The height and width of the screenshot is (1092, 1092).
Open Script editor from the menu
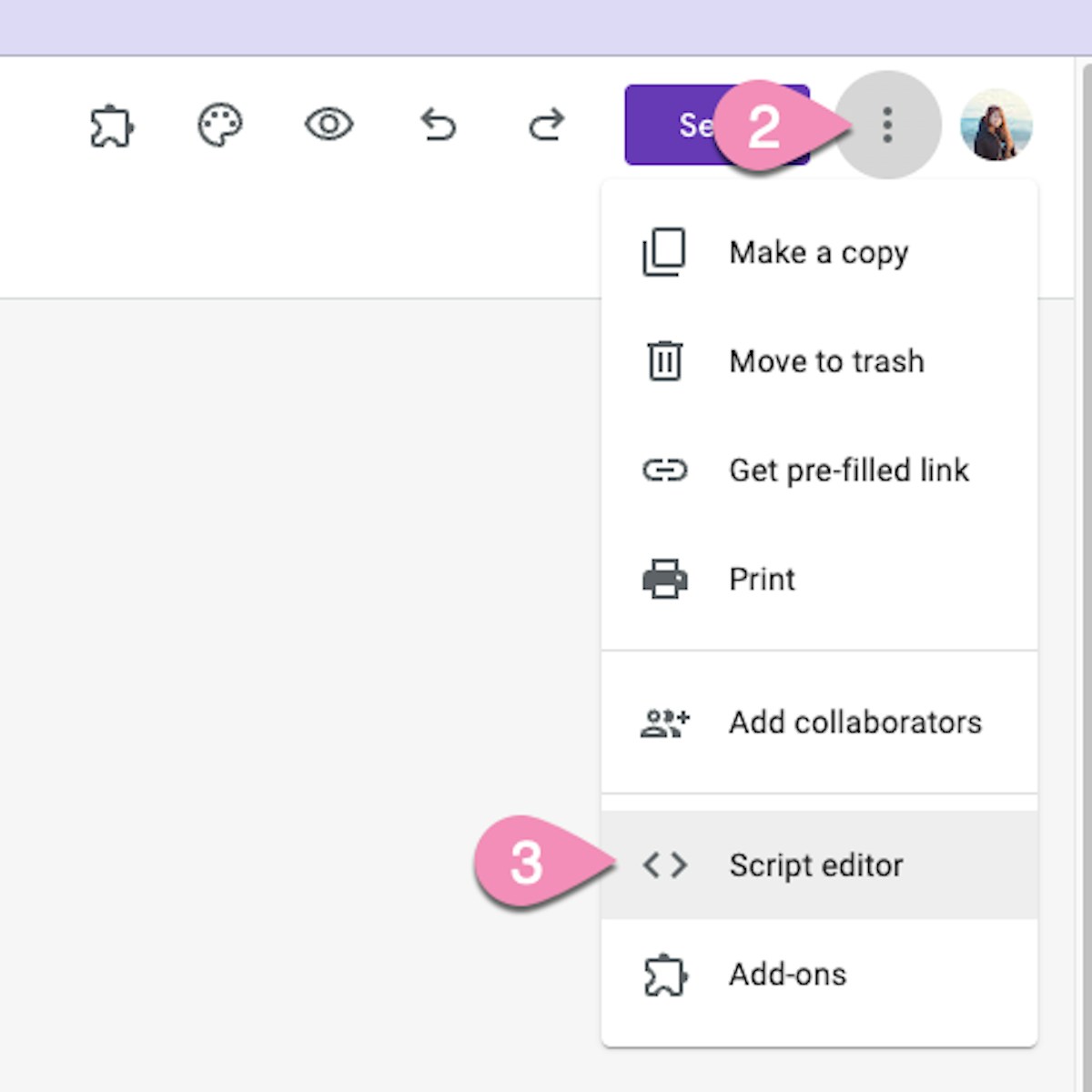tap(815, 865)
